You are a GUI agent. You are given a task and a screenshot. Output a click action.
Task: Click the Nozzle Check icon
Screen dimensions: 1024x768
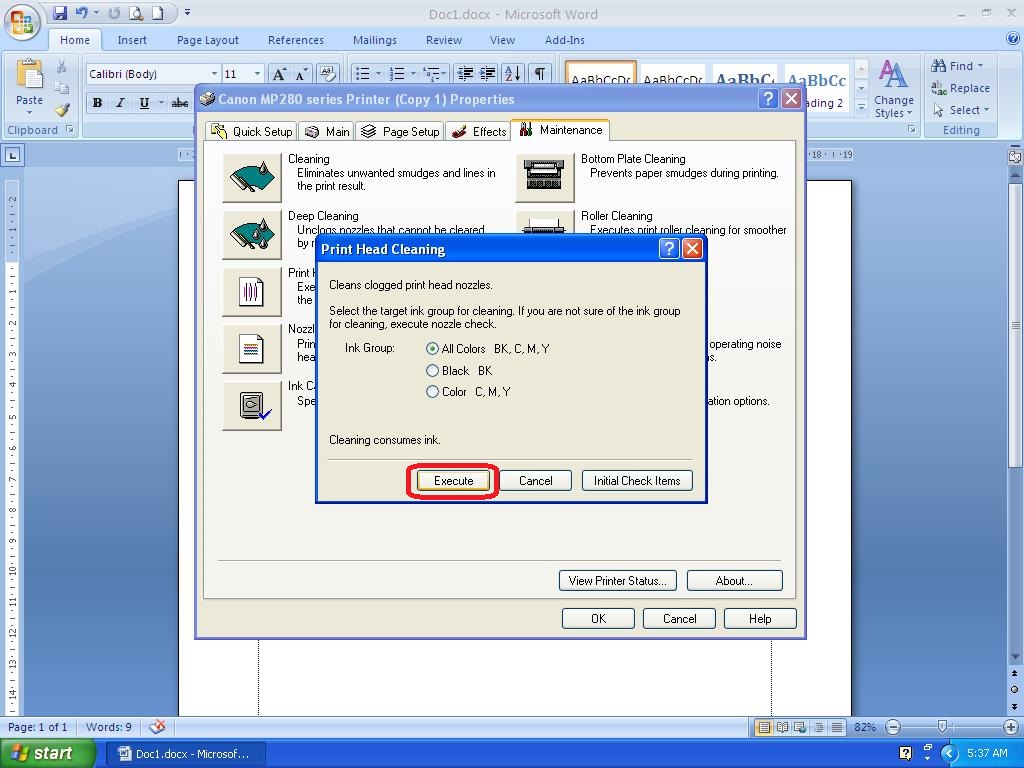coord(252,349)
